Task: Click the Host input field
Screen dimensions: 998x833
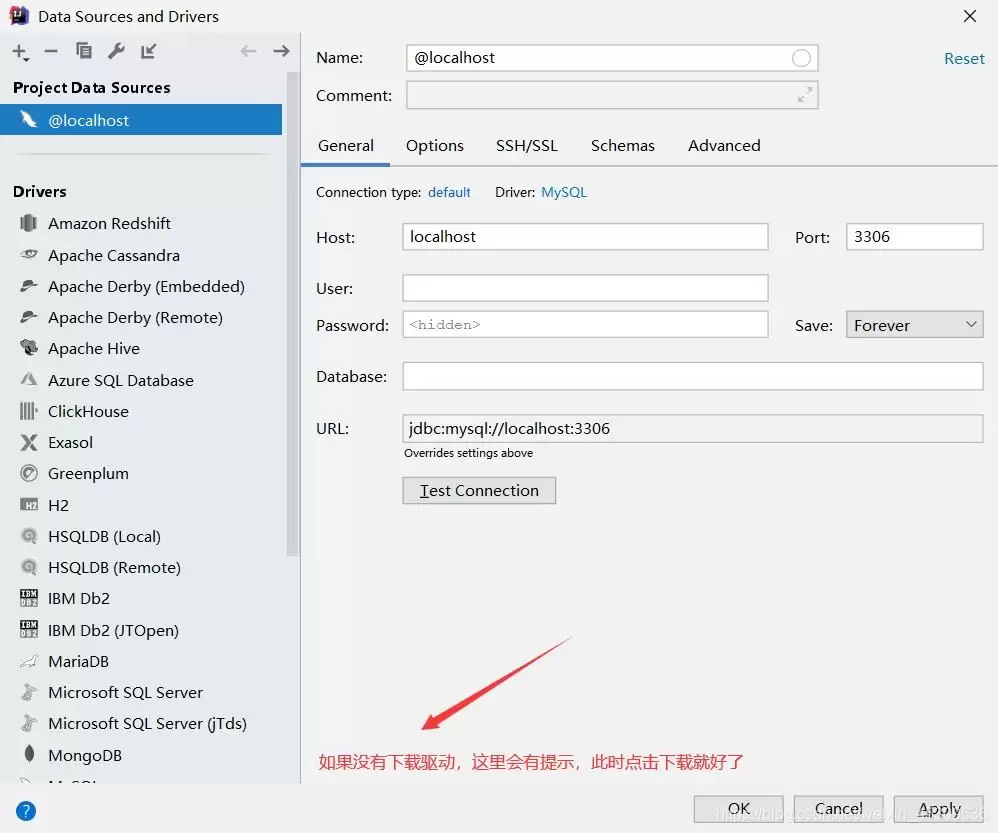Action: point(585,237)
